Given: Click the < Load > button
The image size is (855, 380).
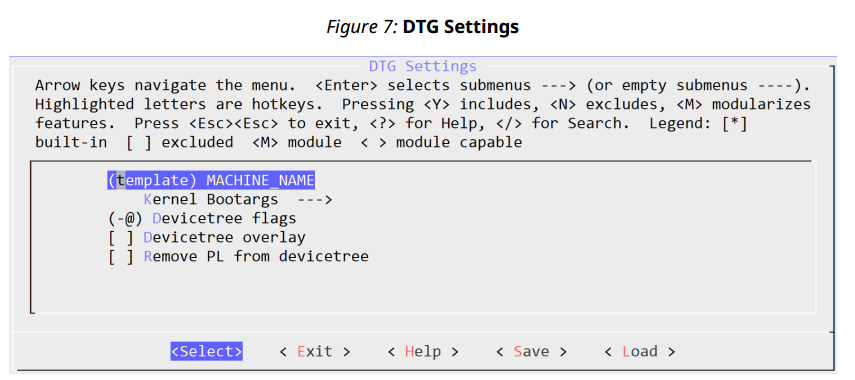Looking at the screenshot, I should [x=640, y=352].
